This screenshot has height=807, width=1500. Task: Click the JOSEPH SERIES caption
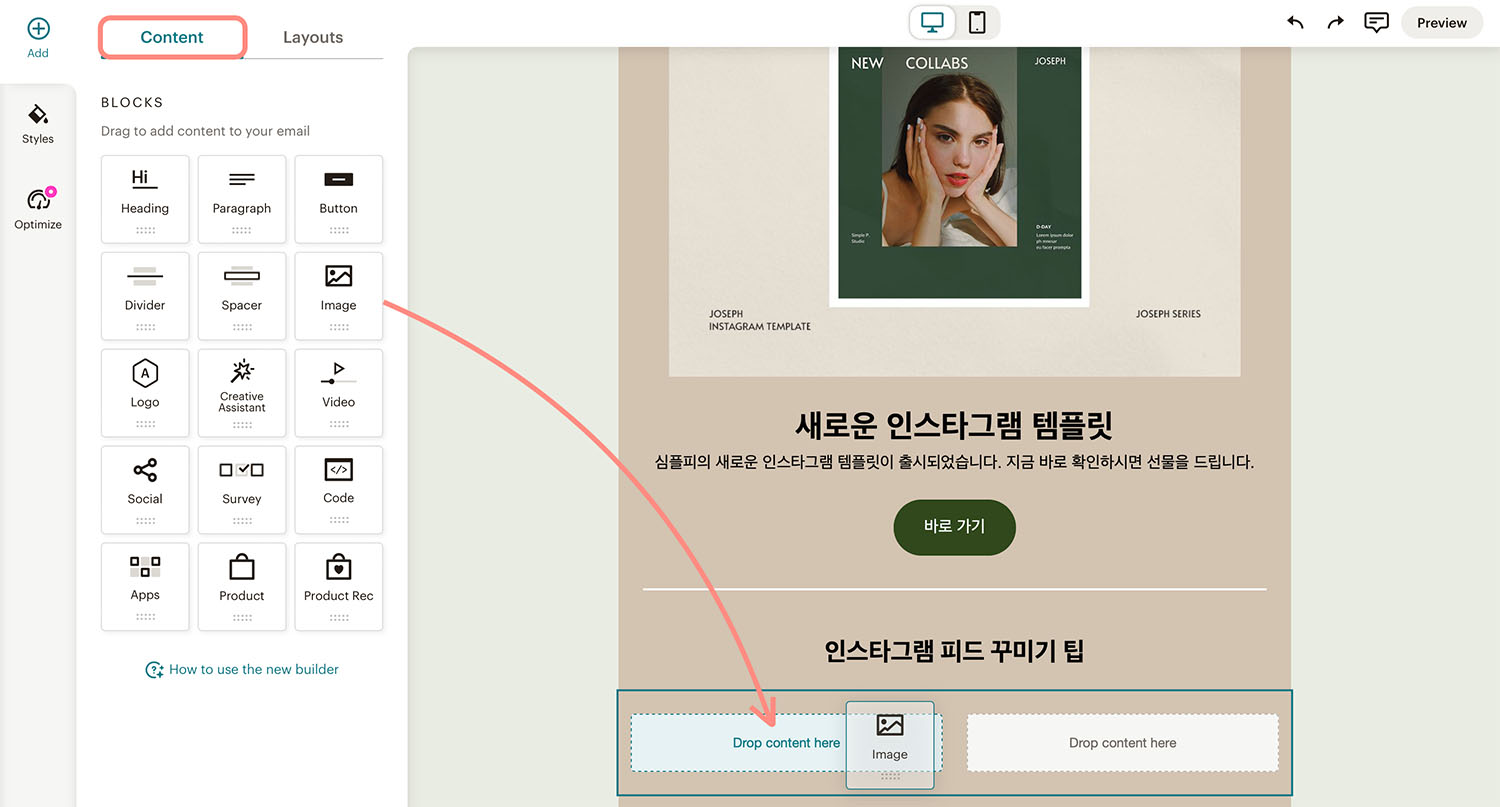coord(1168,314)
